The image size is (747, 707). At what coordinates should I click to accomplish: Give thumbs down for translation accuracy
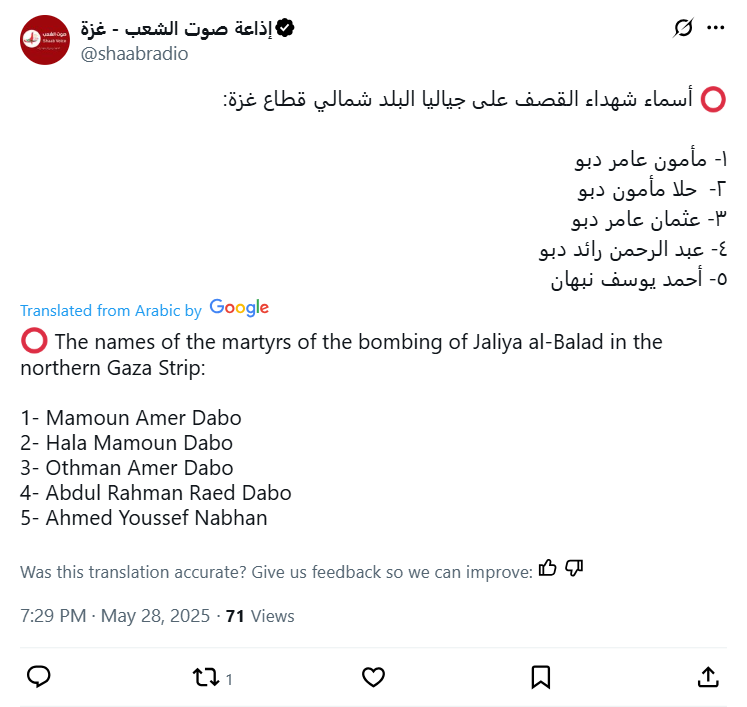point(573,569)
